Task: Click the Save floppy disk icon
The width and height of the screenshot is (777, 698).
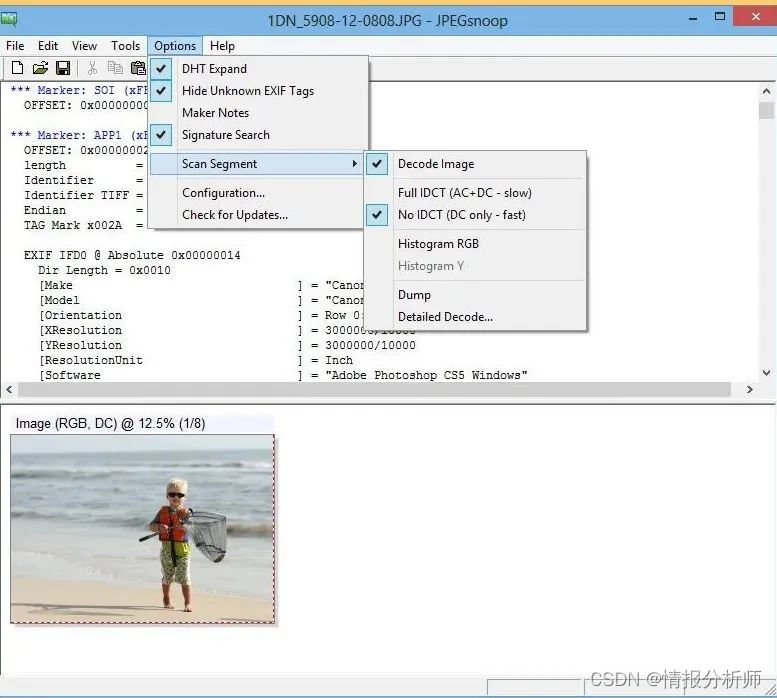Action: 63,68
